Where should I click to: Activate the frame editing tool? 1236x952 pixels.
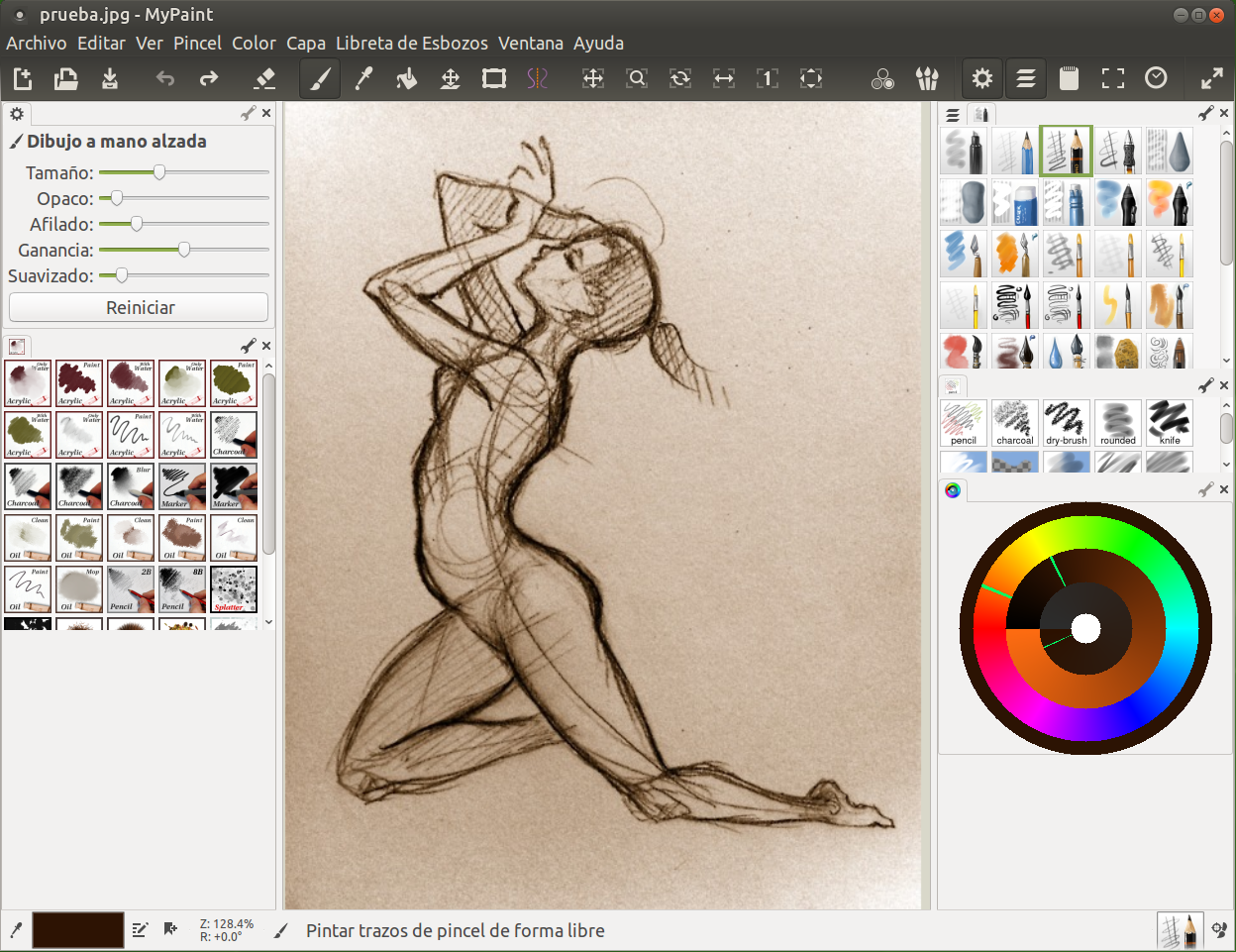point(493,79)
